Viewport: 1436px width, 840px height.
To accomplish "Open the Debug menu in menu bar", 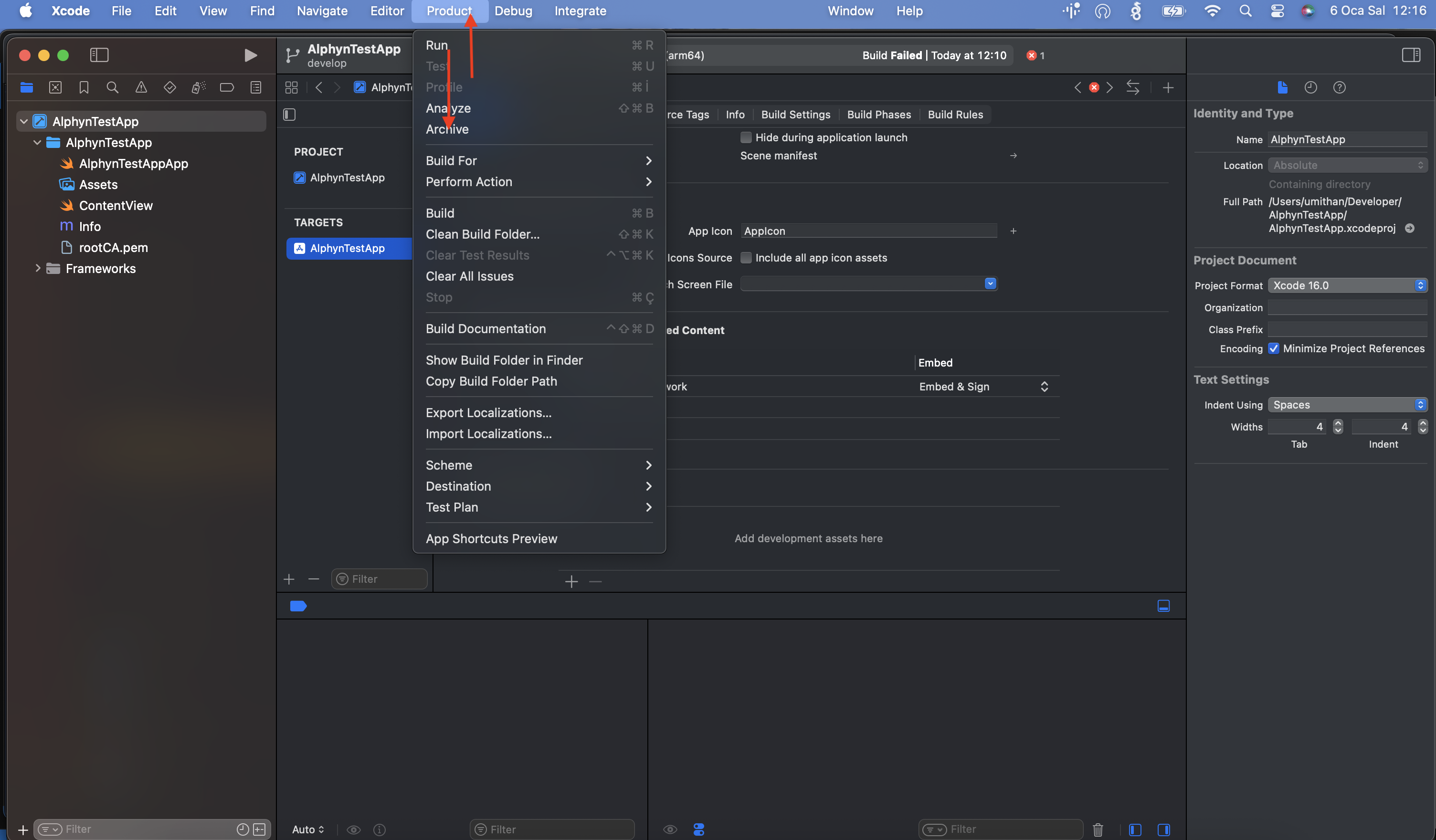I will tap(513, 11).
